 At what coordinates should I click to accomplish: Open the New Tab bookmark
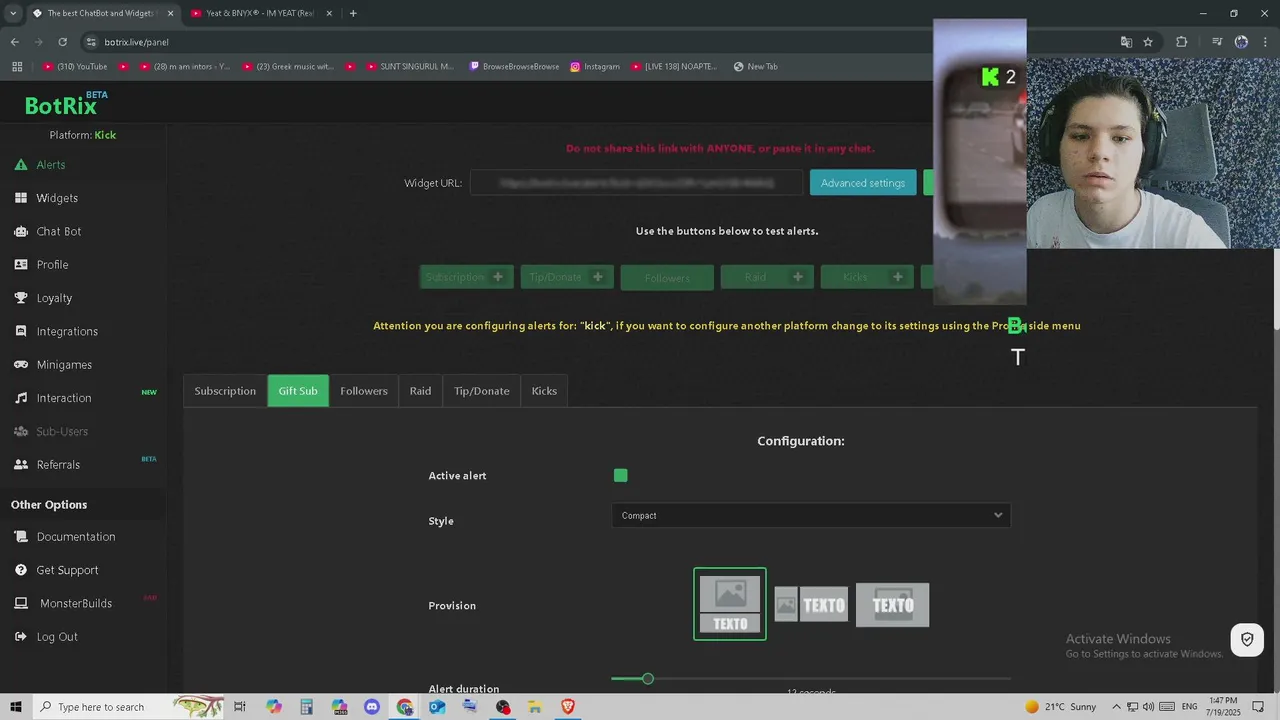(755, 67)
